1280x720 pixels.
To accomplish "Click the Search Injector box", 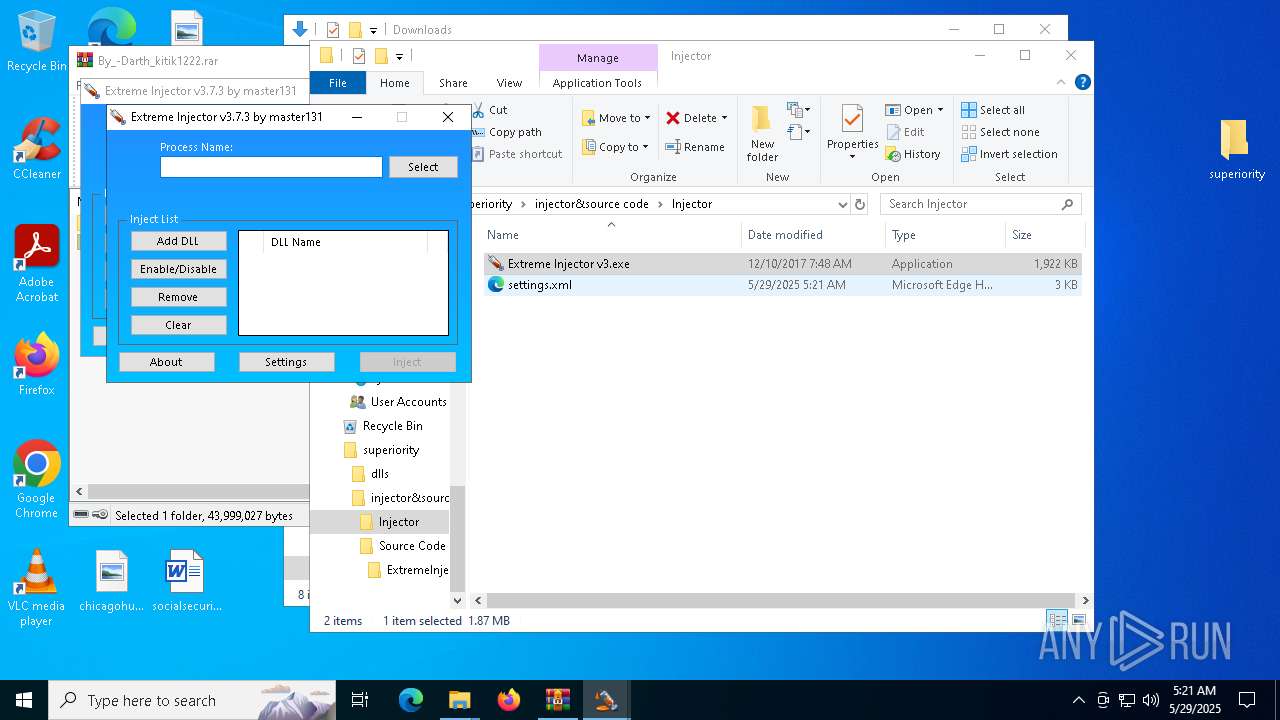I will (981, 204).
